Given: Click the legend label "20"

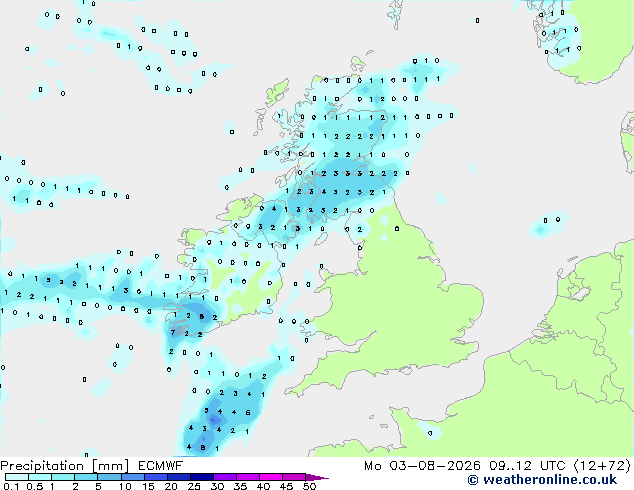Looking at the screenshot, I should [171, 486].
